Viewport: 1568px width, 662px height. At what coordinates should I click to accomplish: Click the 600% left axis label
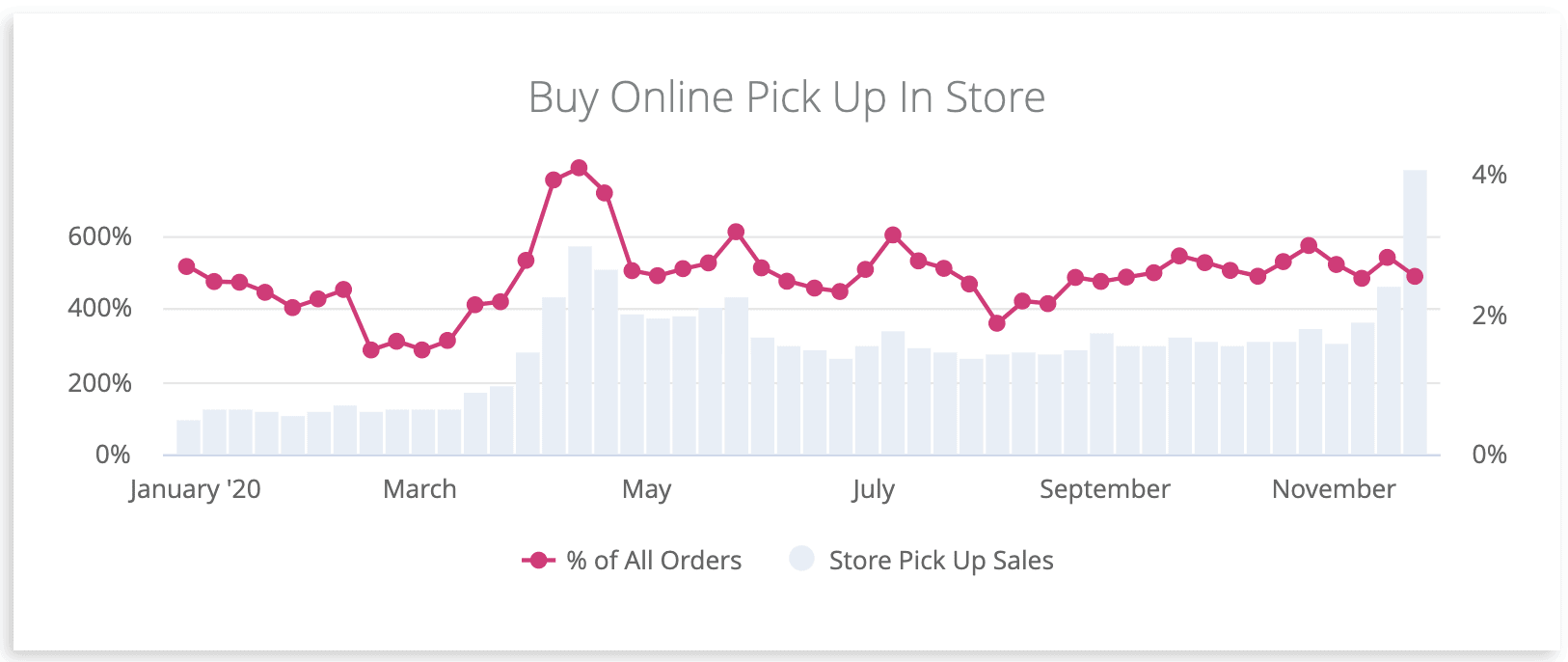99,236
